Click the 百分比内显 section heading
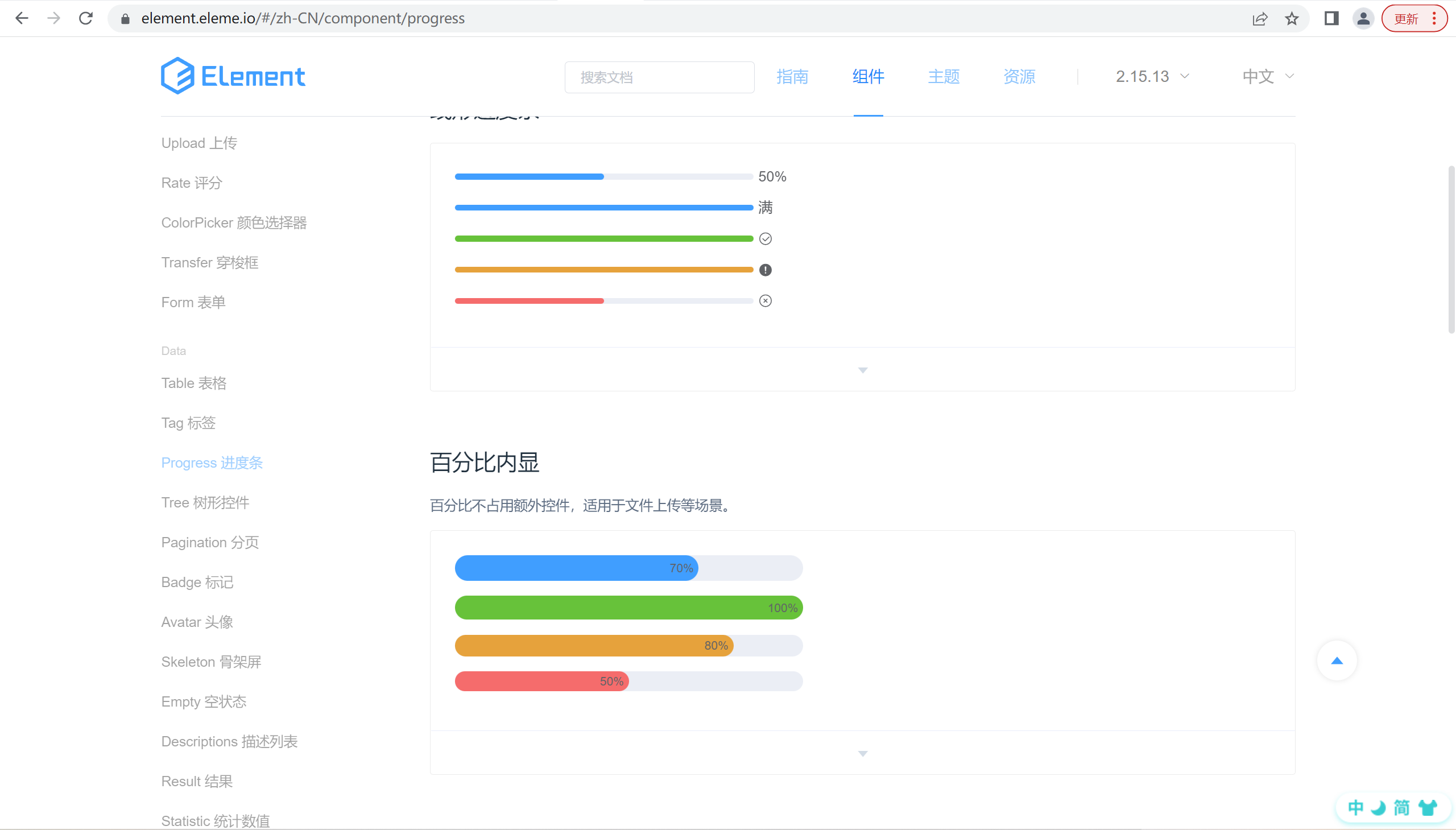 point(485,463)
